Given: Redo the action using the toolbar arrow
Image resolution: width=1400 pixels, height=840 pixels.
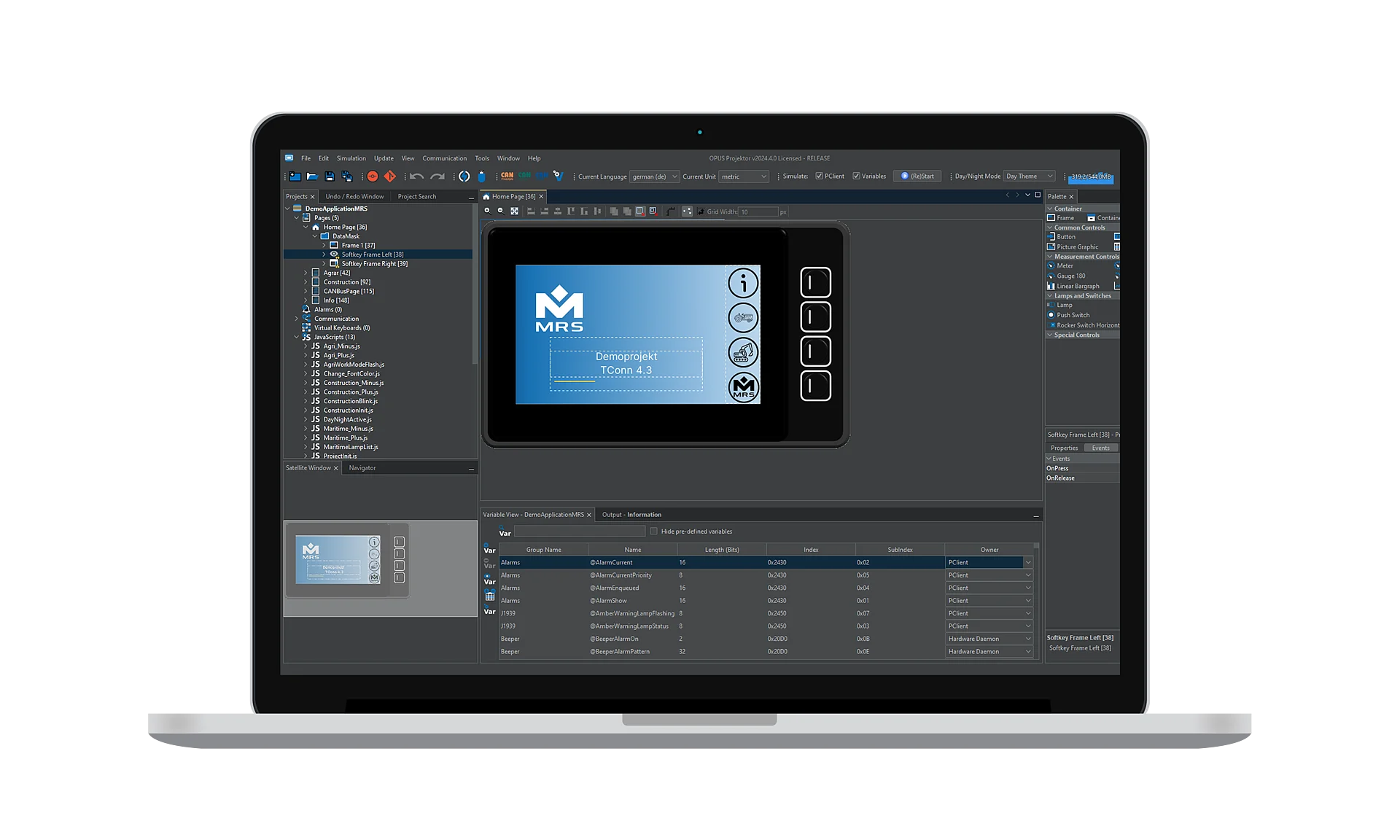Looking at the screenshot, I should (437, 176).
